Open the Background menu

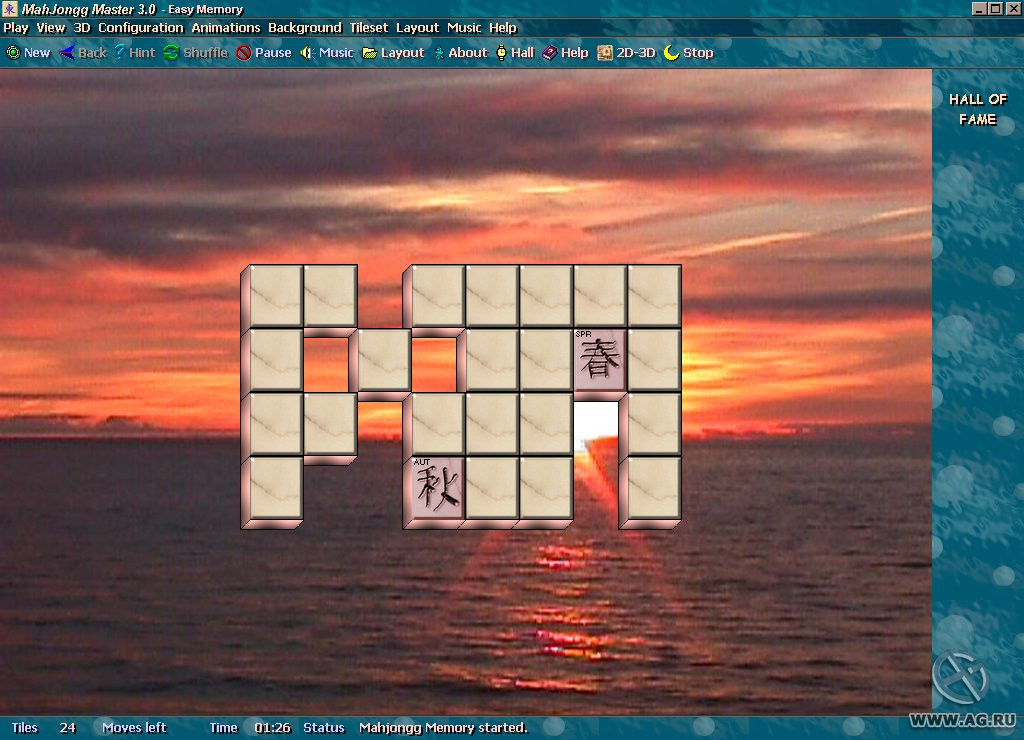click(304, 28)
